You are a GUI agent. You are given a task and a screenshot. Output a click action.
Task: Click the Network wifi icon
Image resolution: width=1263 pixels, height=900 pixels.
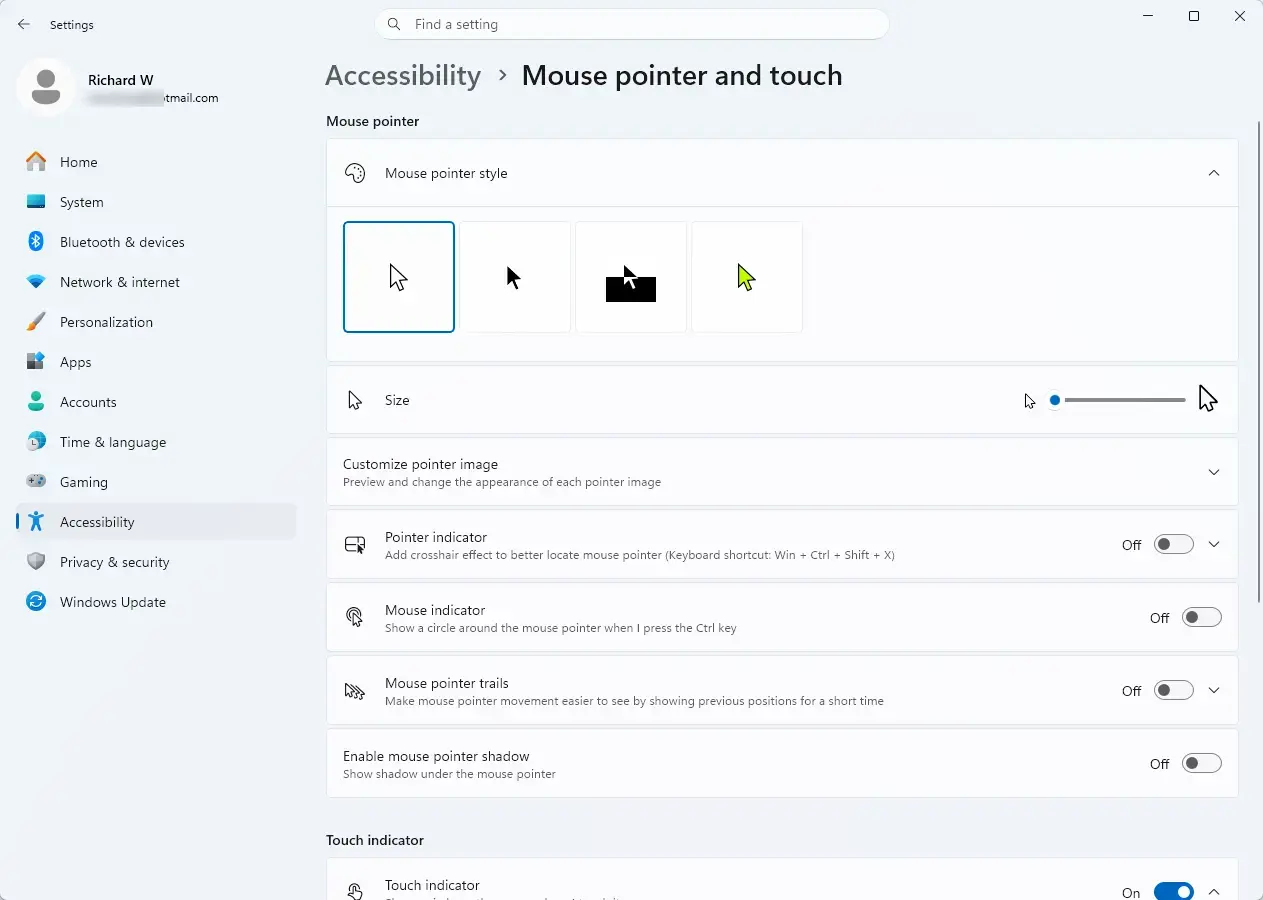point(36,281)
